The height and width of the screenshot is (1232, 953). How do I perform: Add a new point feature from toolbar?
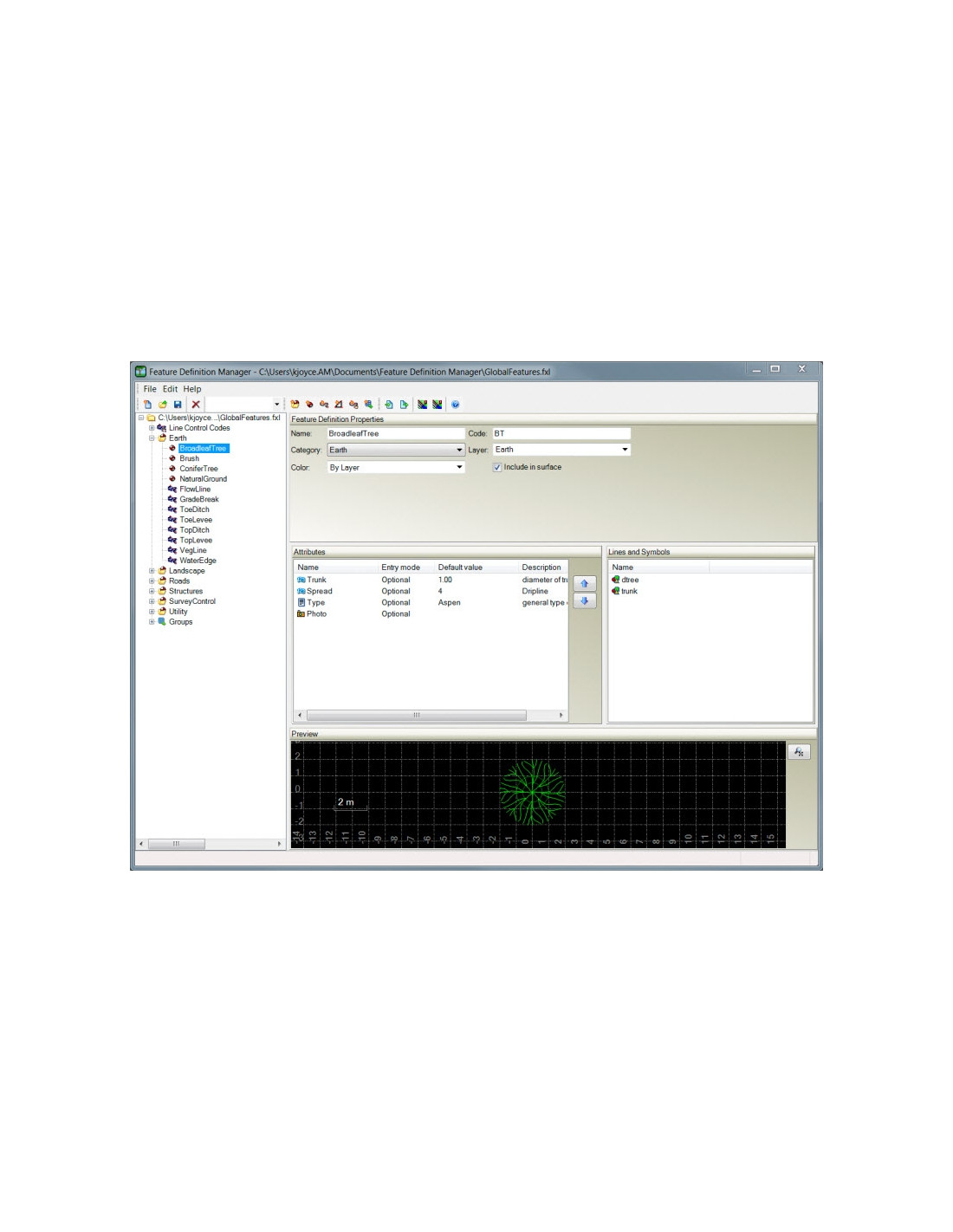coord(309,405)
